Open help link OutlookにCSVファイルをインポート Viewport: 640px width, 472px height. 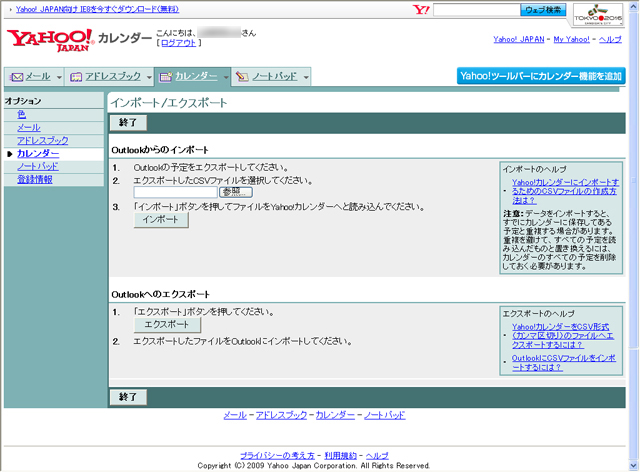coord(564,363)
